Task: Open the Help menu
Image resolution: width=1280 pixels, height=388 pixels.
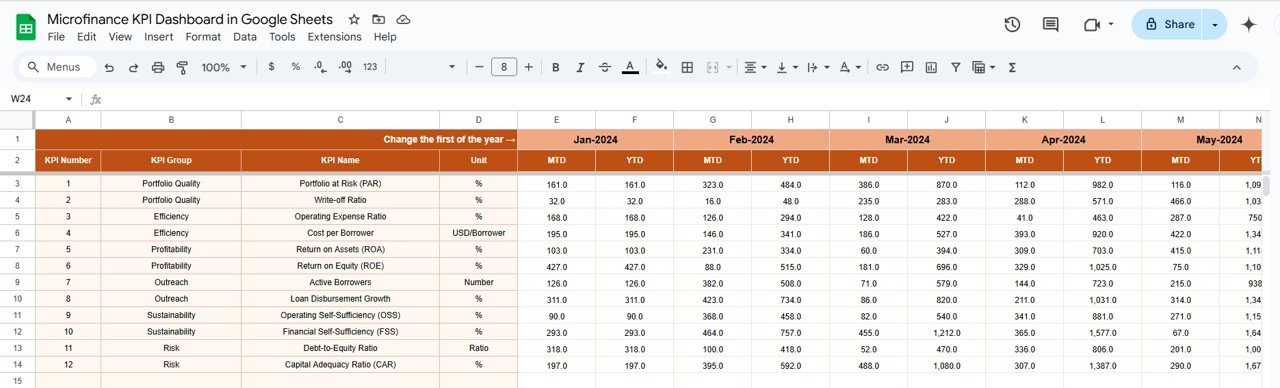Action: point(385,37)
